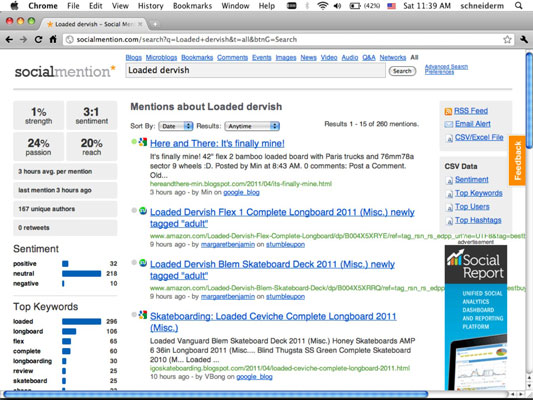Screen dimensions: 533x400
Task: Click source icon of Here and There result
Action: (x=143, y=142)
